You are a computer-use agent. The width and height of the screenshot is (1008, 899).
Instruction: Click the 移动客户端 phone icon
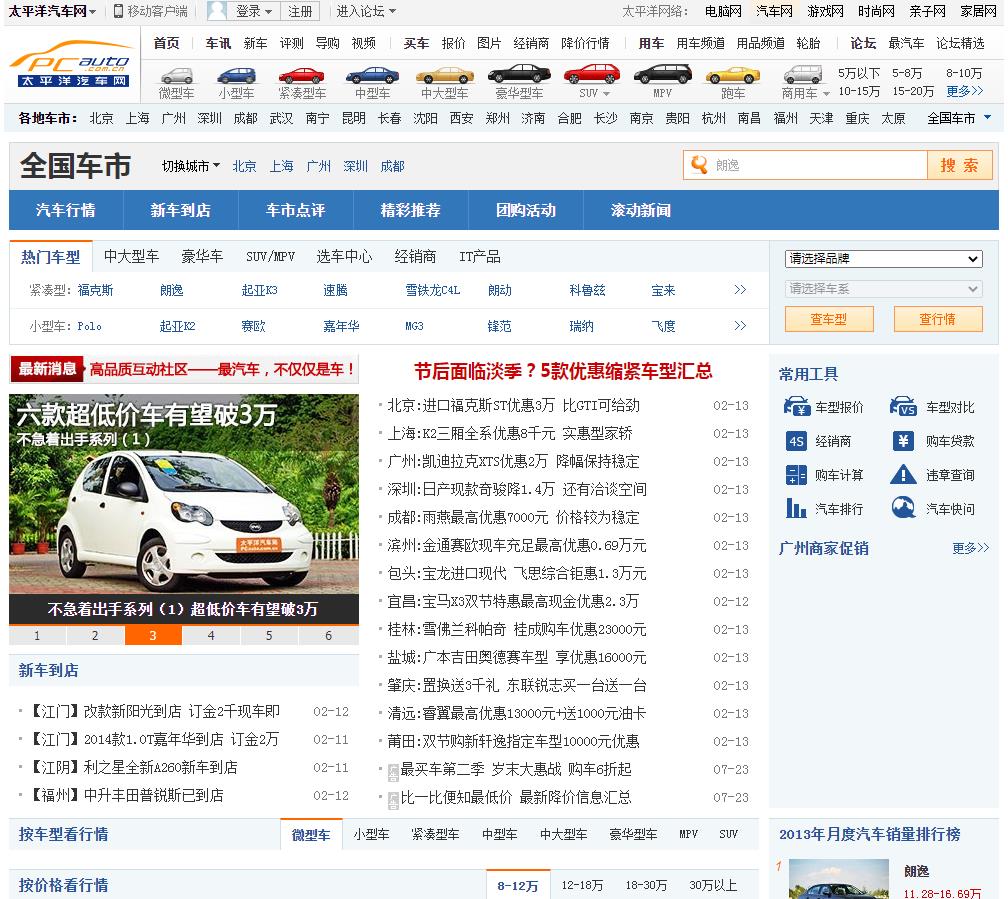pos(118,11)
